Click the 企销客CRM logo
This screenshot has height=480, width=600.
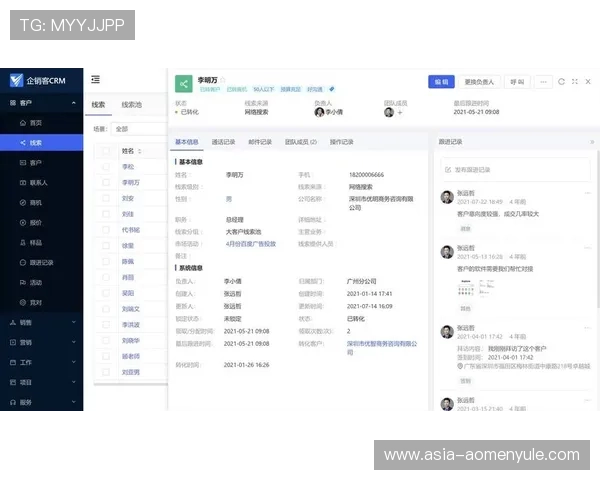[38, 80]
